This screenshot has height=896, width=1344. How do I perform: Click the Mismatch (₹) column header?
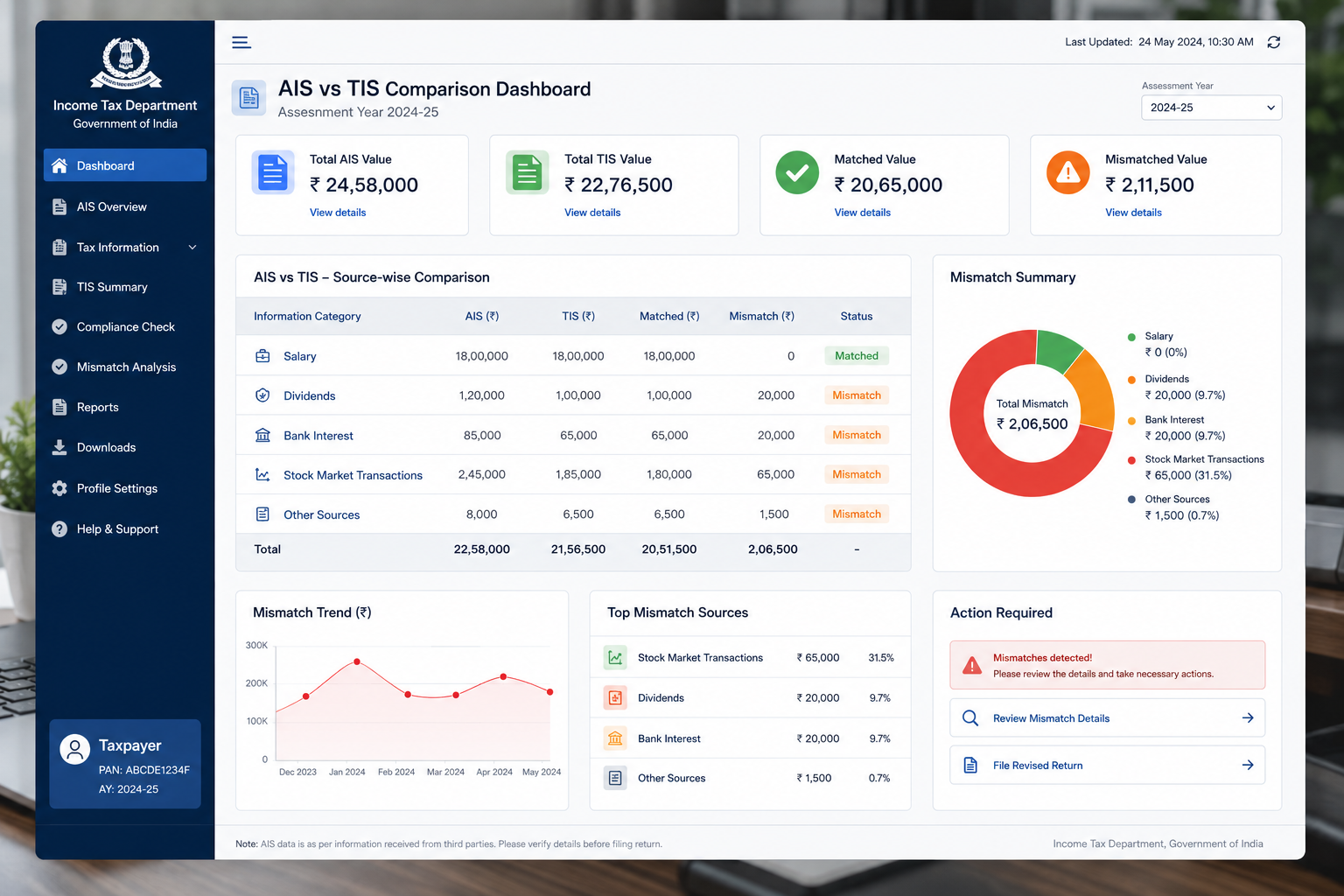coord(762,317)
